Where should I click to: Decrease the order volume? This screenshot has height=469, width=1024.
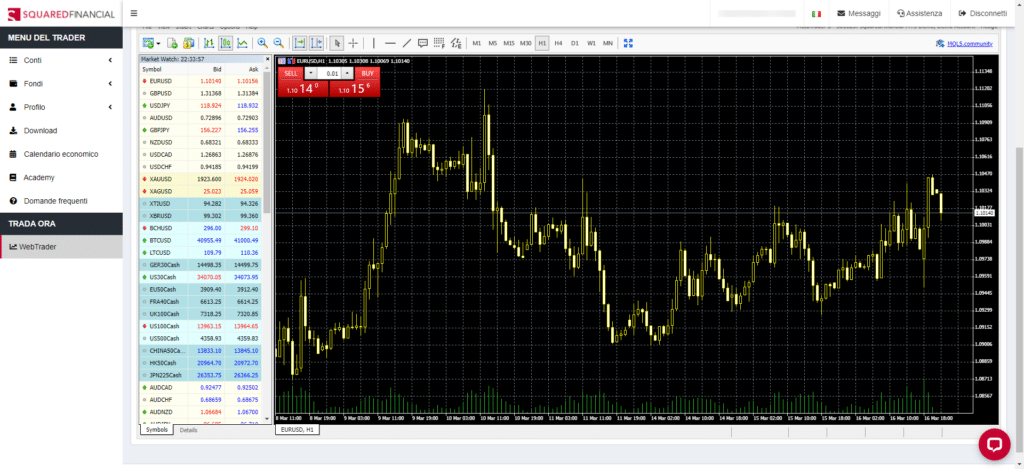tap(311, 73)
